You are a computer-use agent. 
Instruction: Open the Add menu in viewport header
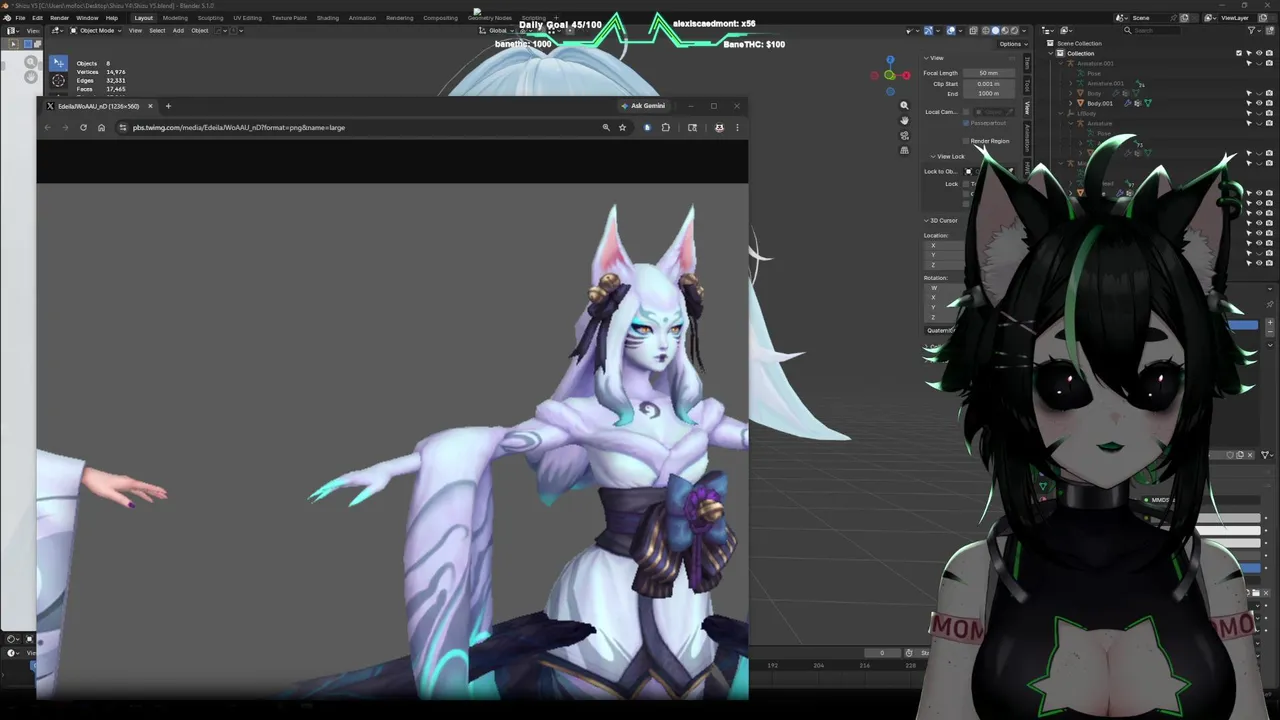(x=178, y=30)
